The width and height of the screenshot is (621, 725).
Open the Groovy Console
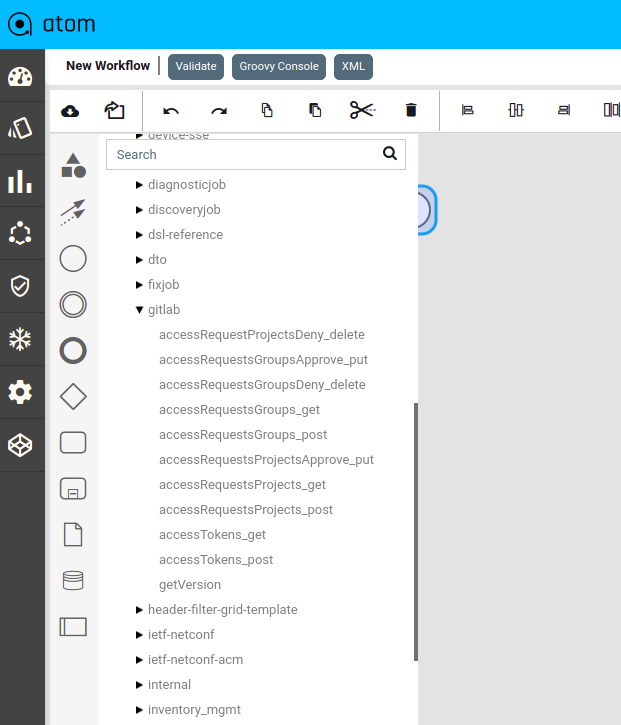279,67
